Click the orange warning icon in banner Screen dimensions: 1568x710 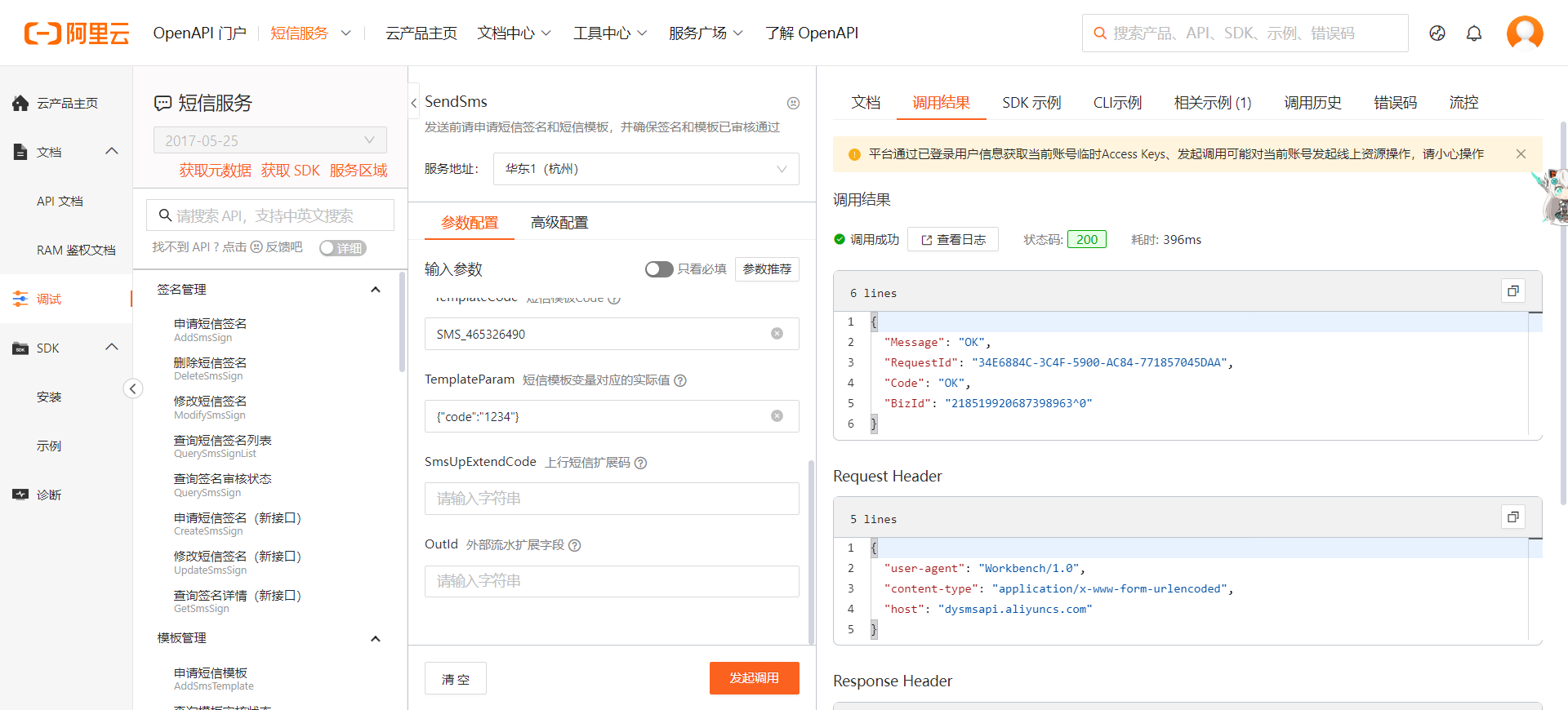click(x=854, y=154)
